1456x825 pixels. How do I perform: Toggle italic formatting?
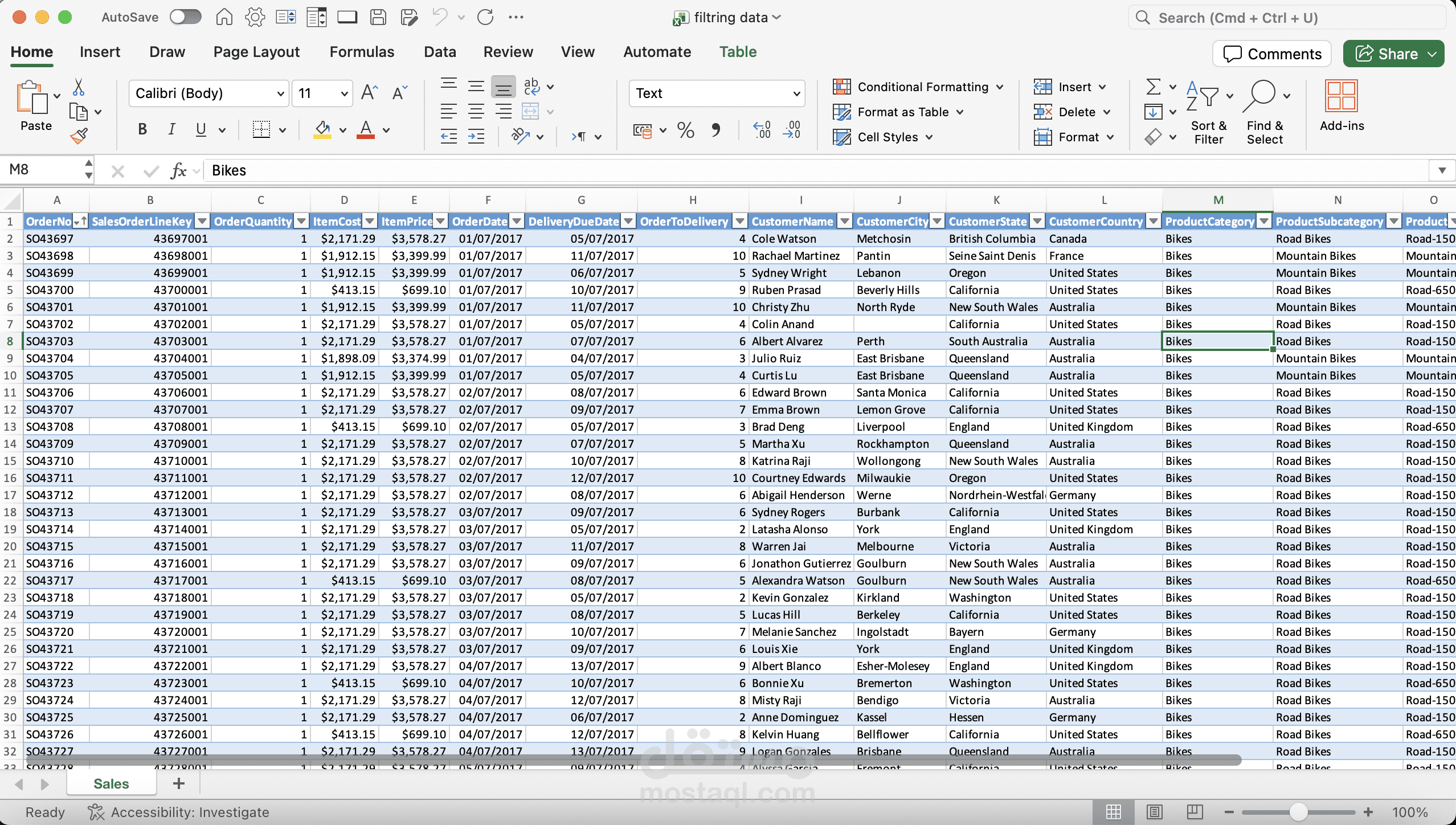pyautogui.click(x=170, y=129)
